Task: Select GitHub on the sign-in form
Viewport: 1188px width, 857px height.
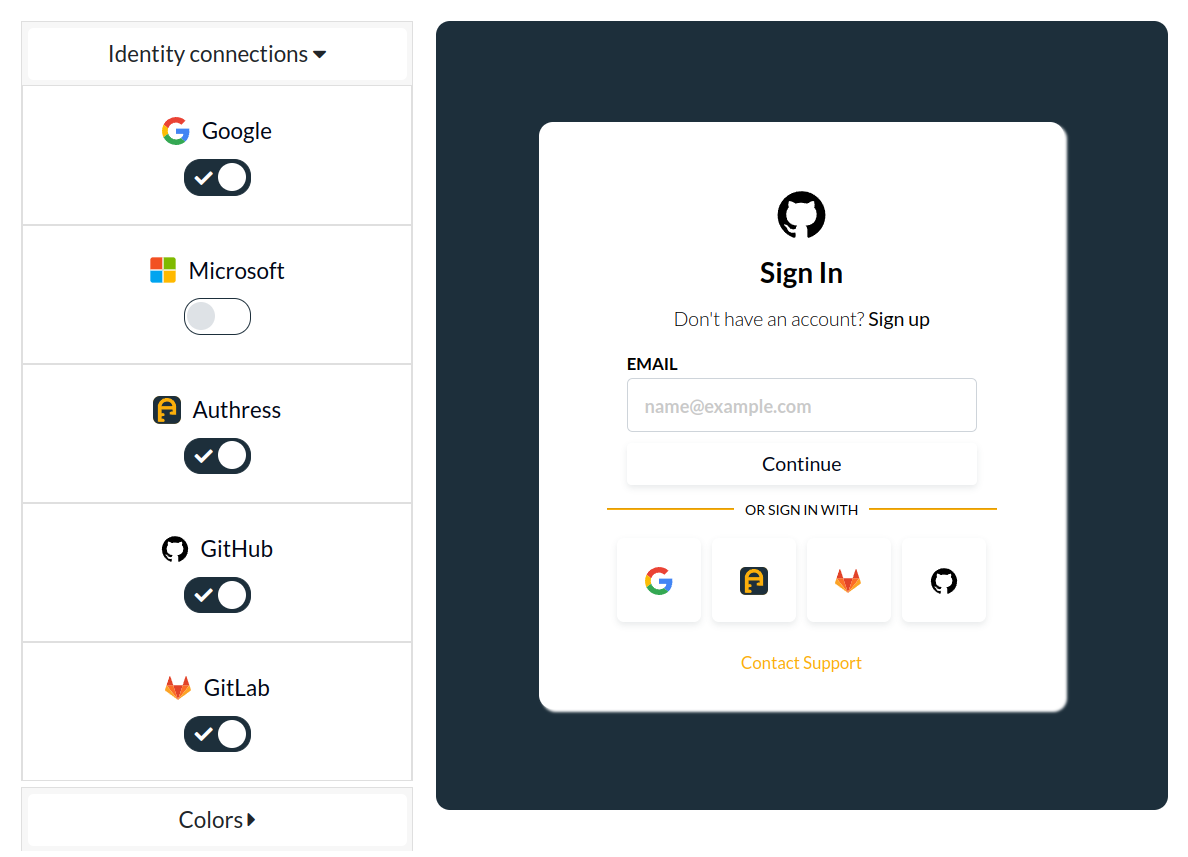Action: click(x=943, y=580)
